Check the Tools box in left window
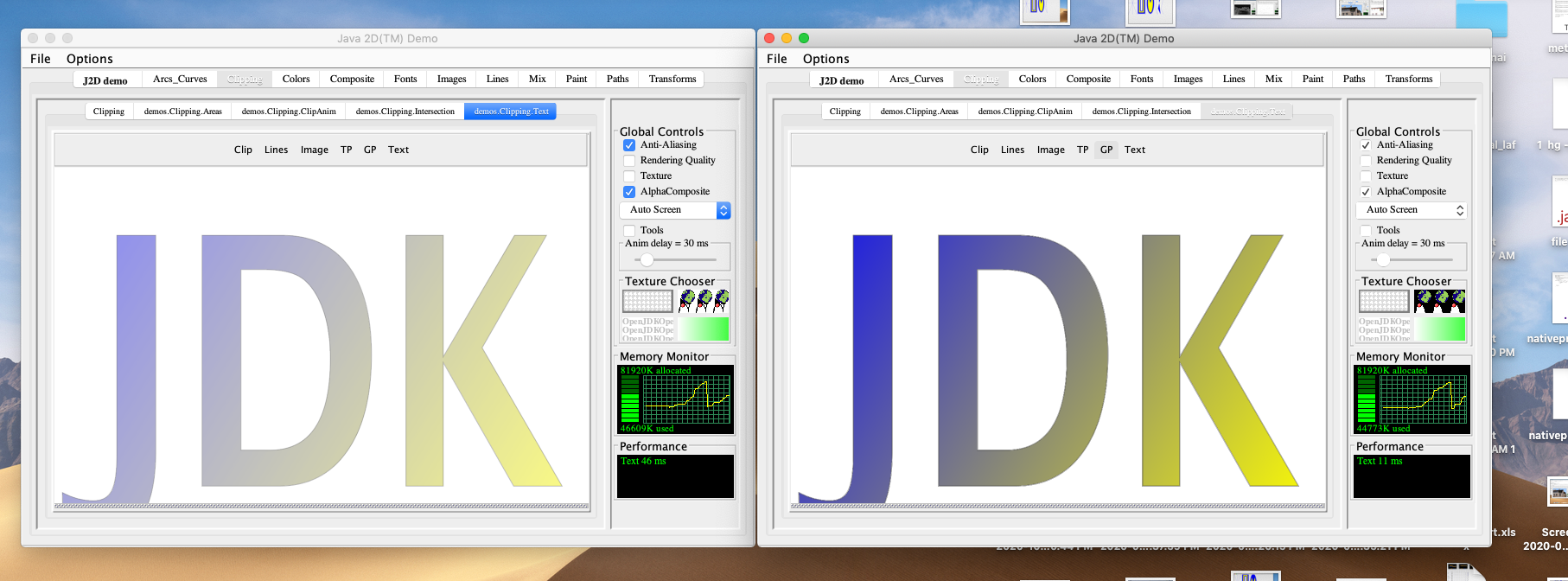The height and width of the screenshot is (581, 1568). point(629,231)
